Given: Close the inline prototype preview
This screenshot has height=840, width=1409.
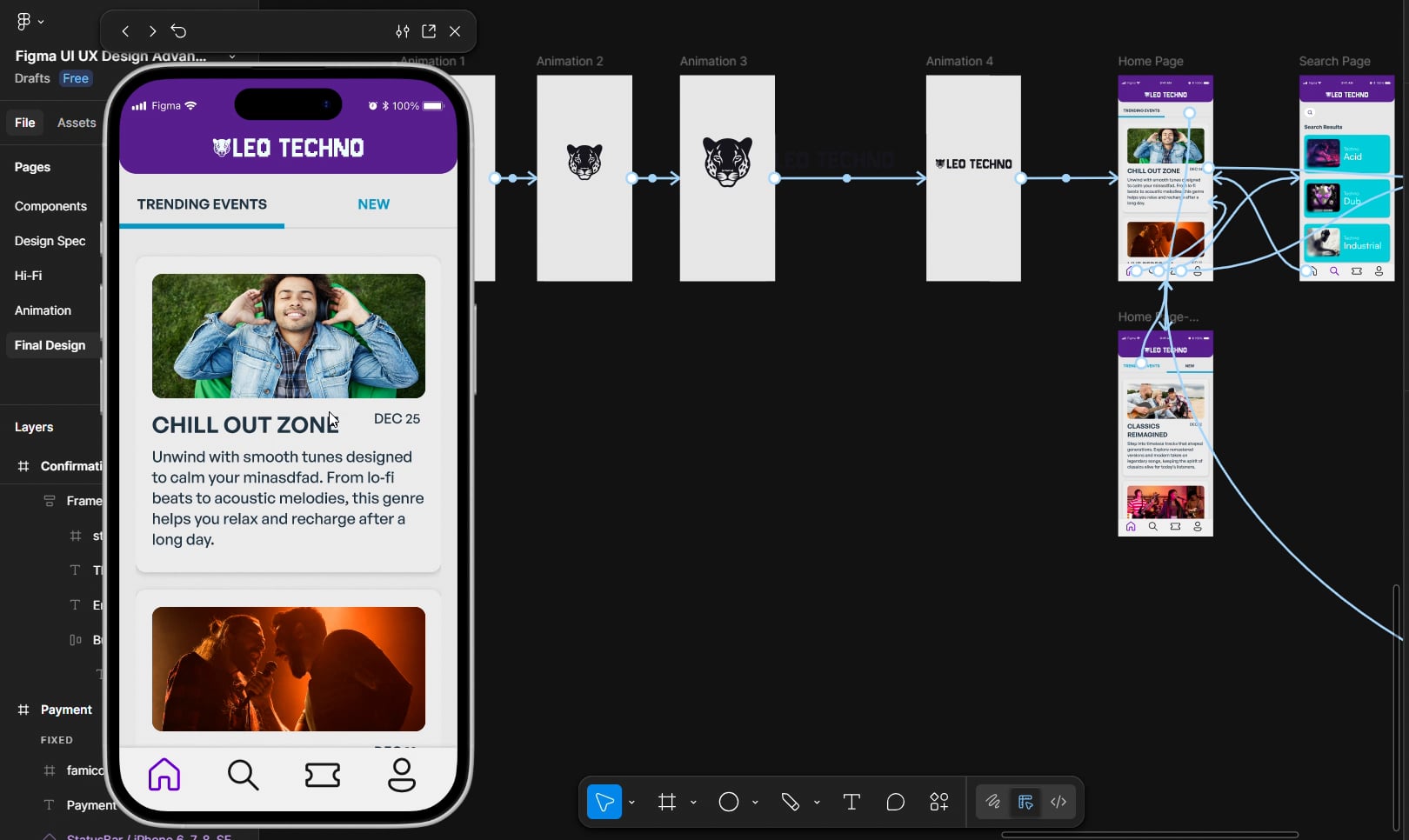Looking at the screenshot, I should [x=455, y=31].
